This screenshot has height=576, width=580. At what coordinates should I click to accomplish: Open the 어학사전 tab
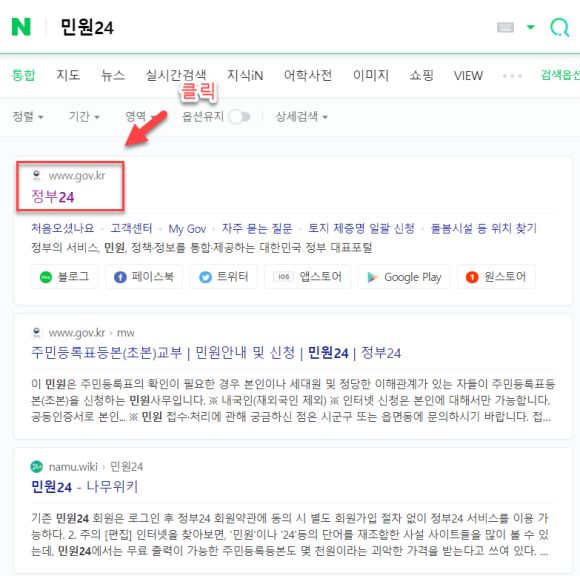308,75
